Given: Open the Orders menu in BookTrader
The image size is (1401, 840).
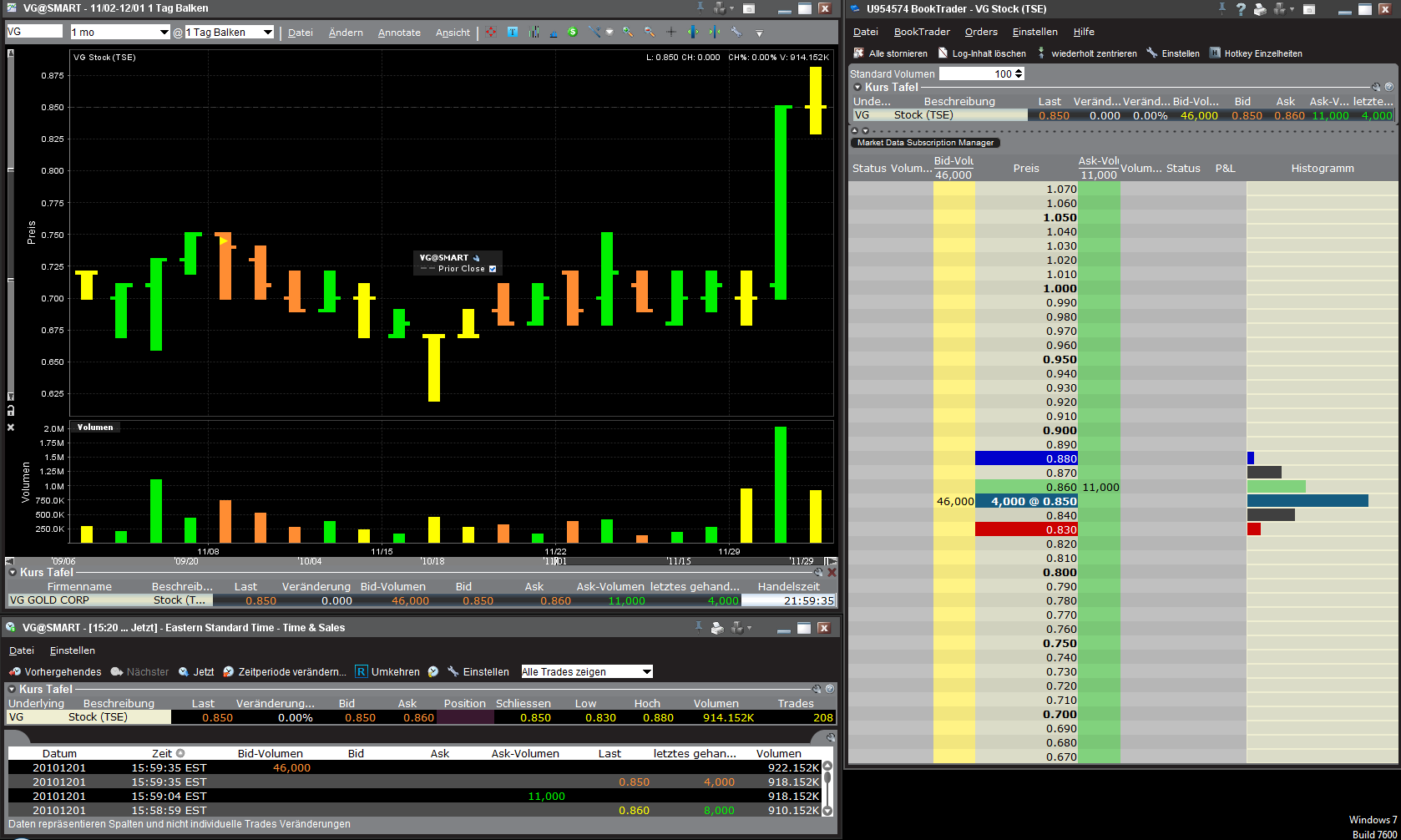Looking at the screenshot, I should (x=980, y=32).
